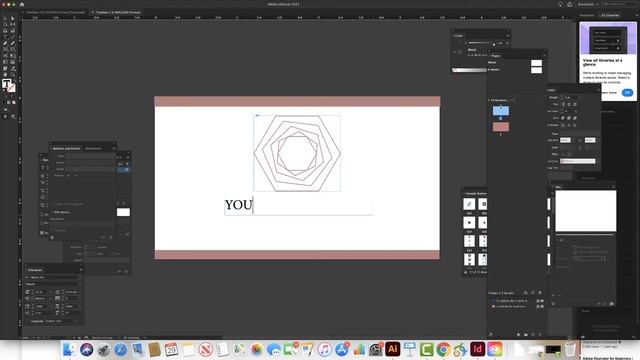The height and width of the screenshot is (360, 640).
Task: Click the Fill text color box
Action: click(6, 84)
